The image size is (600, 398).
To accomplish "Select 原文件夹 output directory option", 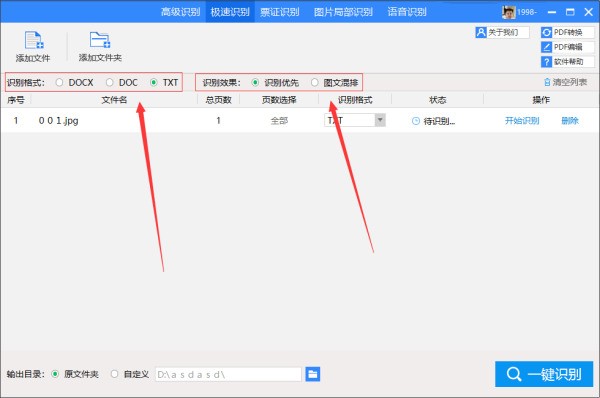I will pos(55,374).
